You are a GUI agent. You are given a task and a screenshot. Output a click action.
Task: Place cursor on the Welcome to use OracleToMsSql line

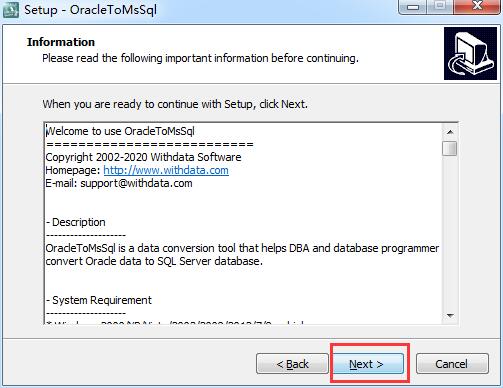tap(120, 131)
